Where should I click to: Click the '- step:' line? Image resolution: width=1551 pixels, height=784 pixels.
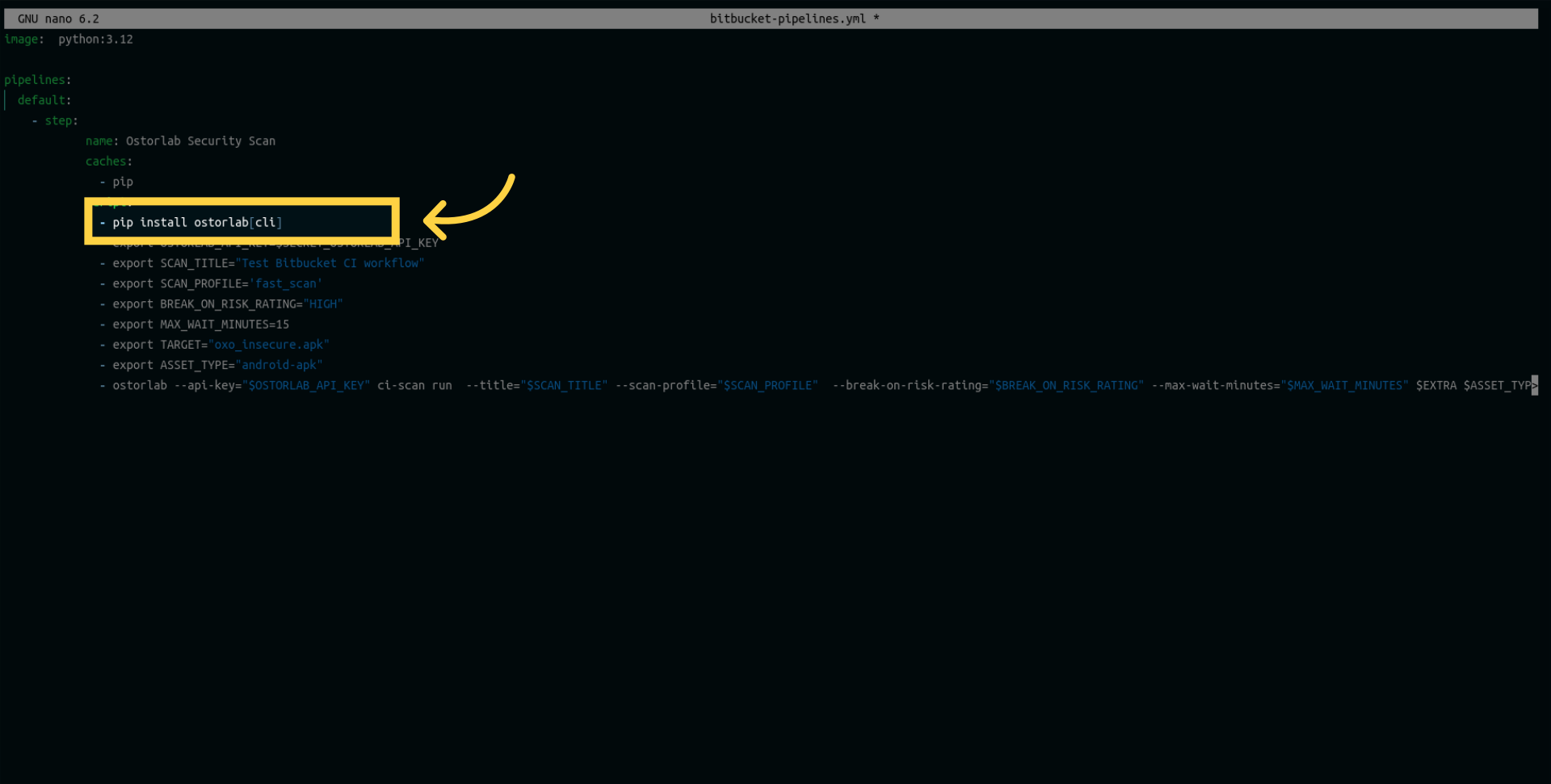click(55, 120)
